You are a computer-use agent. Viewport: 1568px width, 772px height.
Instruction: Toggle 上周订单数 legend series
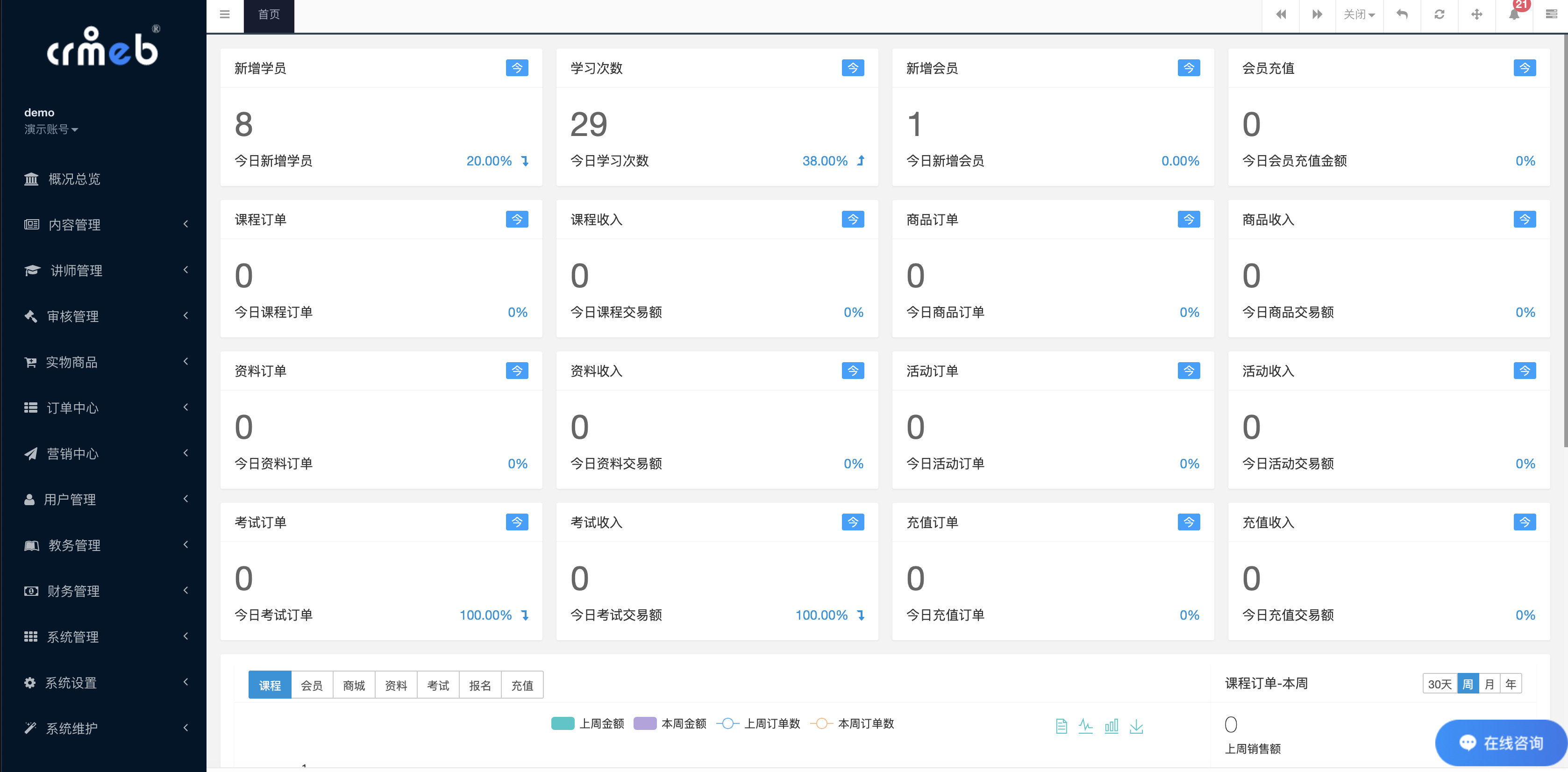tap(758, 723)
